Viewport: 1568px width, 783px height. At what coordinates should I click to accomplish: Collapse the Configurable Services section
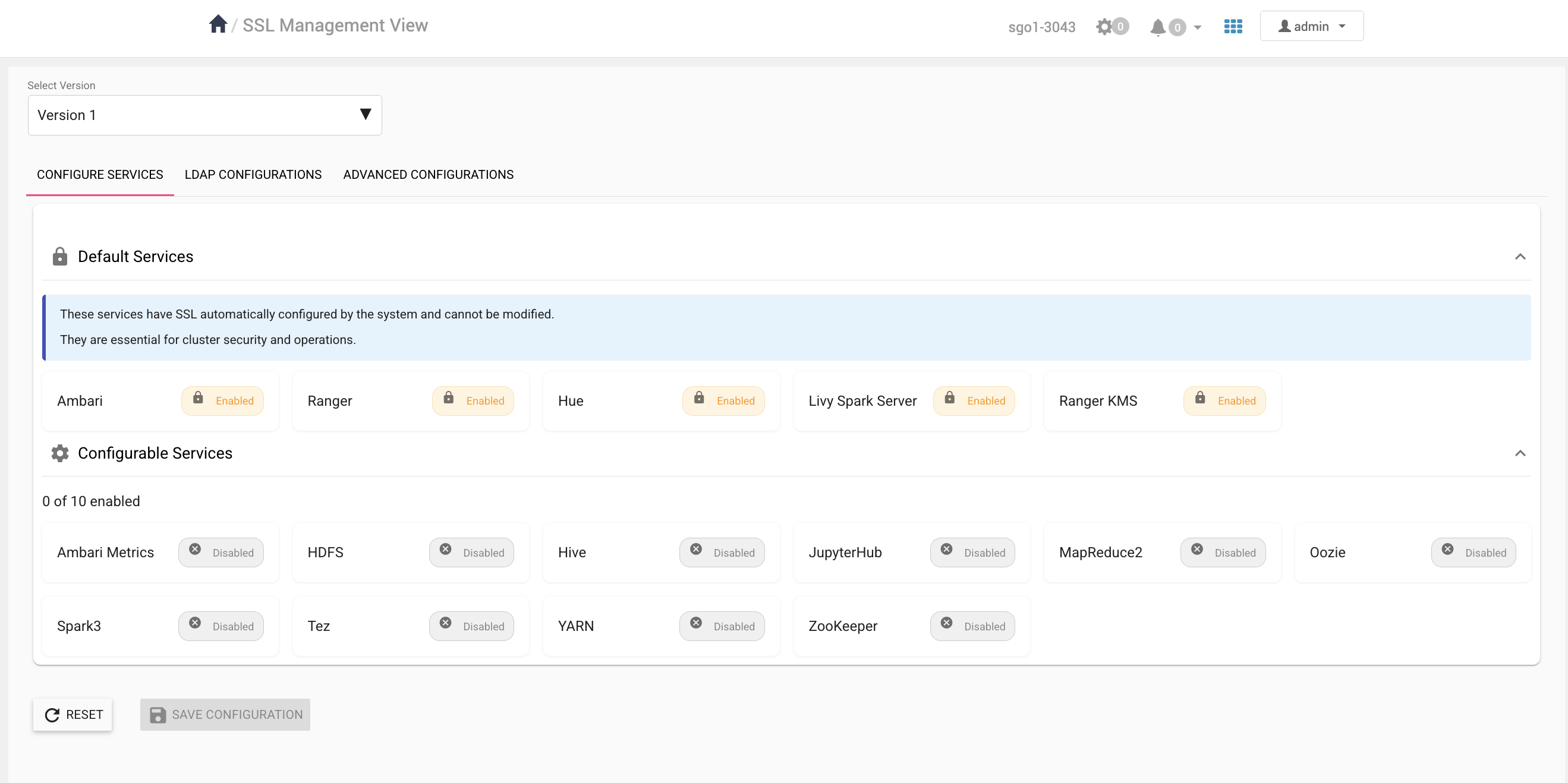coord(1520,453)
